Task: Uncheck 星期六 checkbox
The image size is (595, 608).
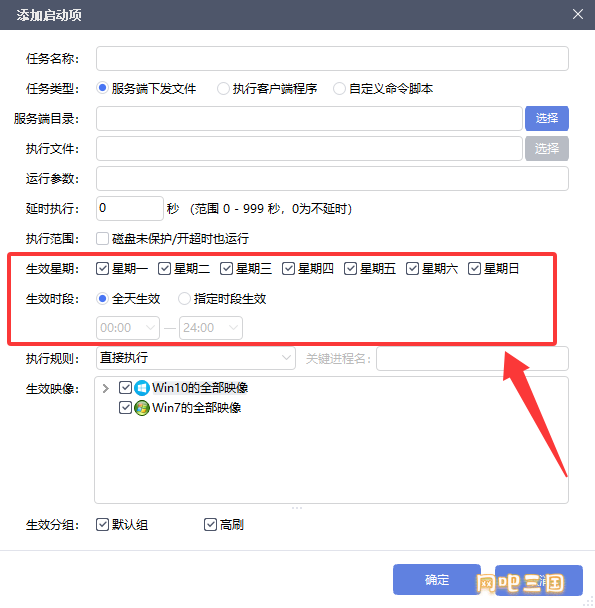Action: pyautogui.click(x=412, y=268)
